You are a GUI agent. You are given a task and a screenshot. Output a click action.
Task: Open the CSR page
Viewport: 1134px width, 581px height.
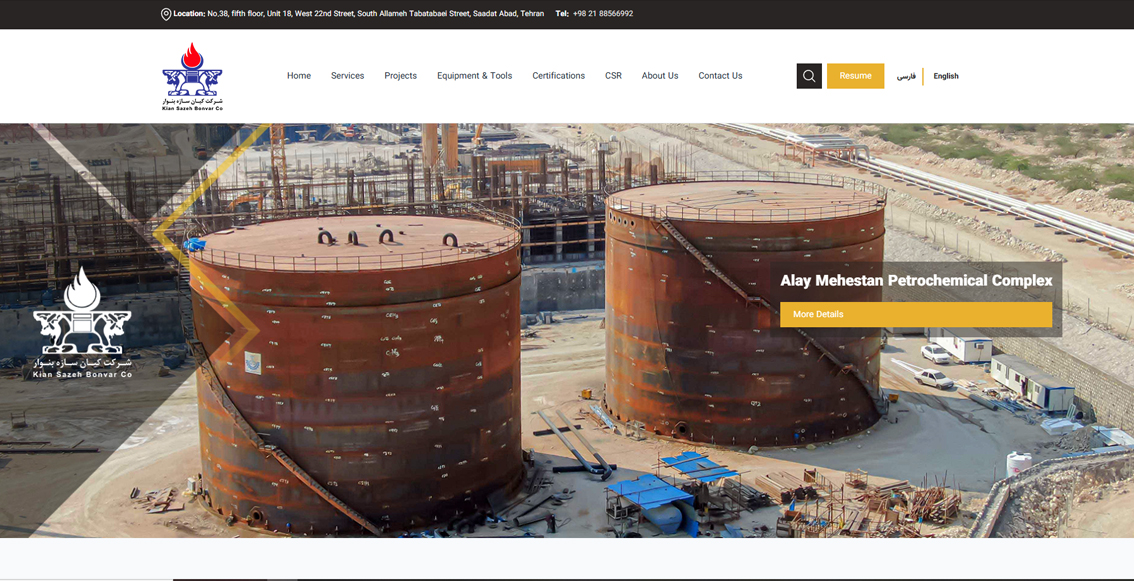pos(613,76)
